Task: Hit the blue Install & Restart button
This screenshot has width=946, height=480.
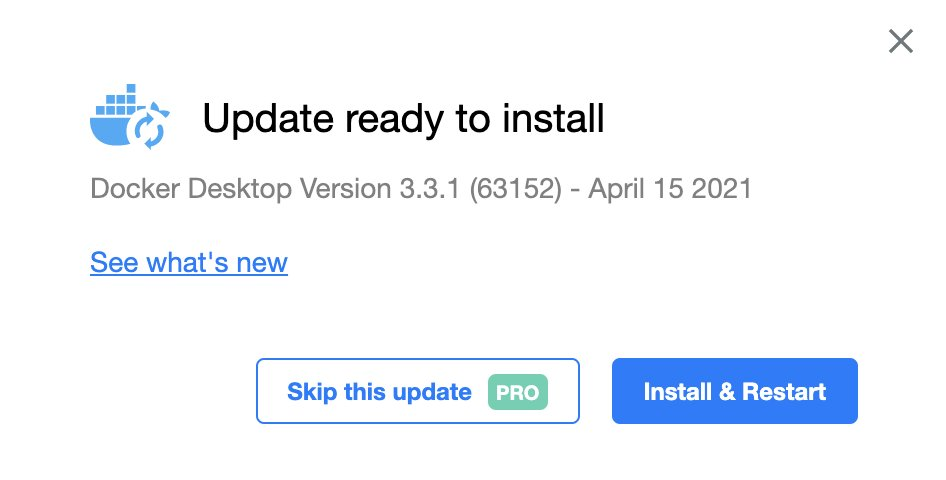Action: pos(734,391)
